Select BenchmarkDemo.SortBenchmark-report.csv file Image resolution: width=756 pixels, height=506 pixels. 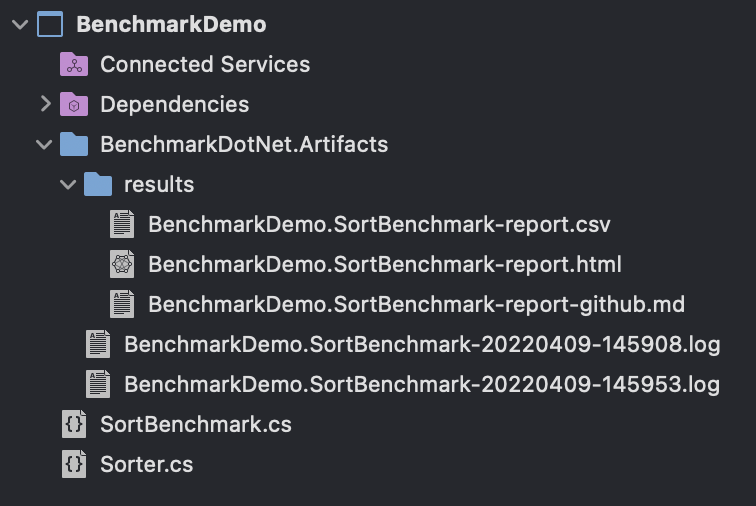pos(379,225)
